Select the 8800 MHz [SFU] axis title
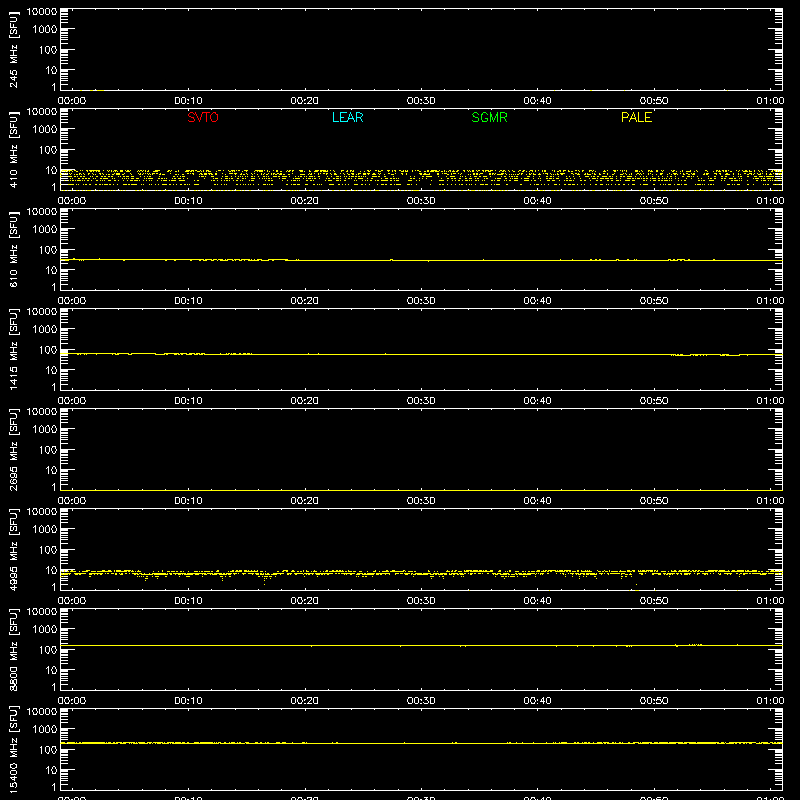This screenshot has width=800, height=800. [x=13, y=649]
